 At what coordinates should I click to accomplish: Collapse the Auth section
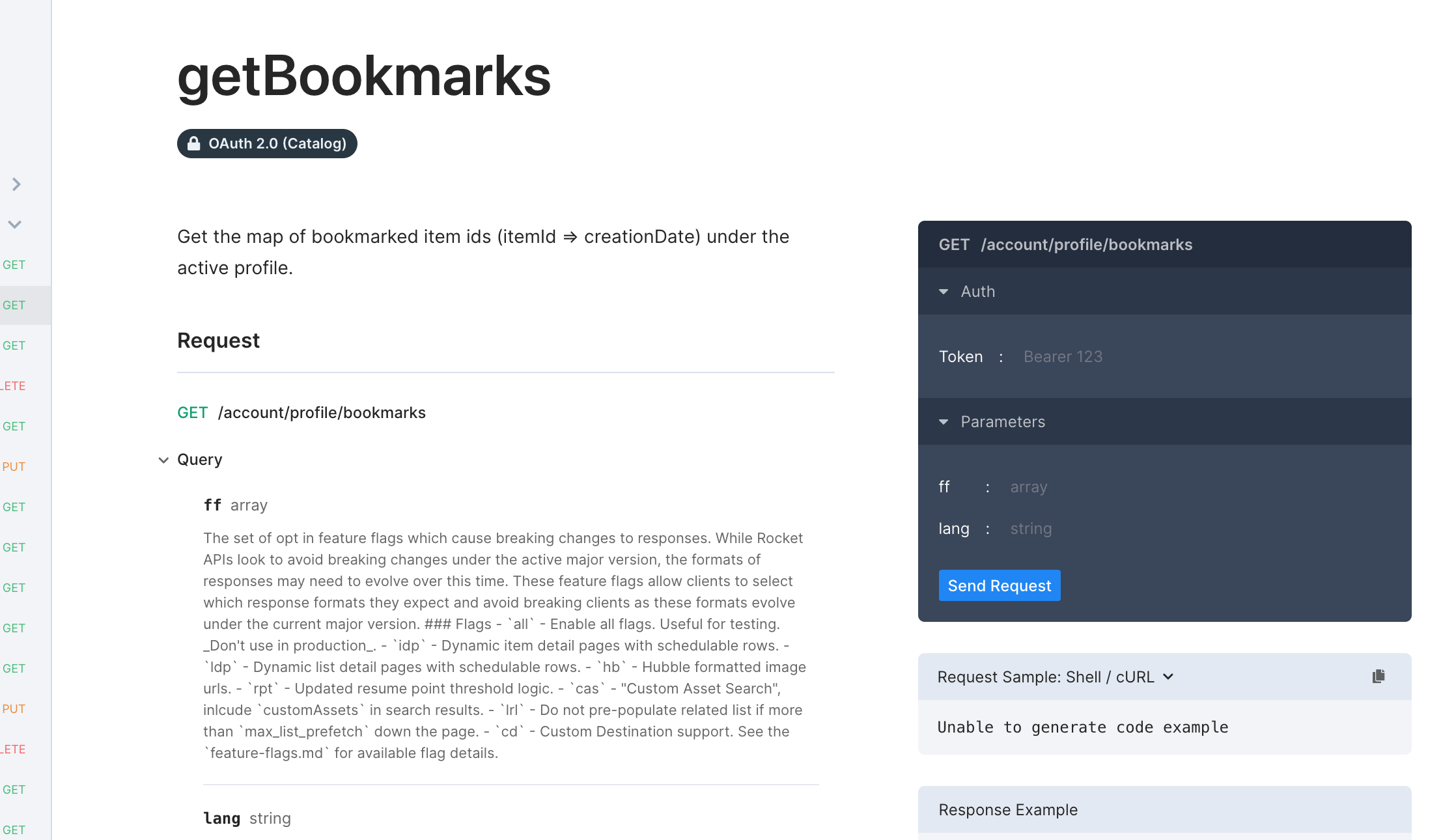point(944,292)
